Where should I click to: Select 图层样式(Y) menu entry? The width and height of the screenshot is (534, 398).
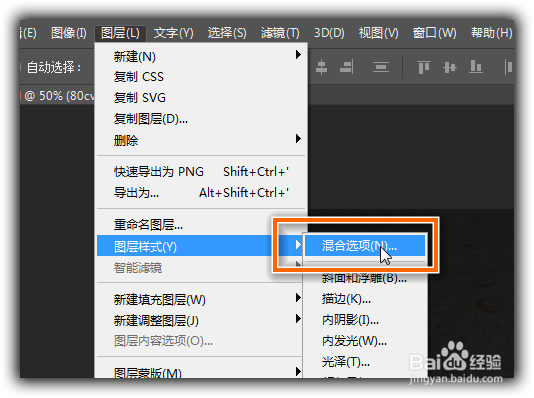coord(200,245)
